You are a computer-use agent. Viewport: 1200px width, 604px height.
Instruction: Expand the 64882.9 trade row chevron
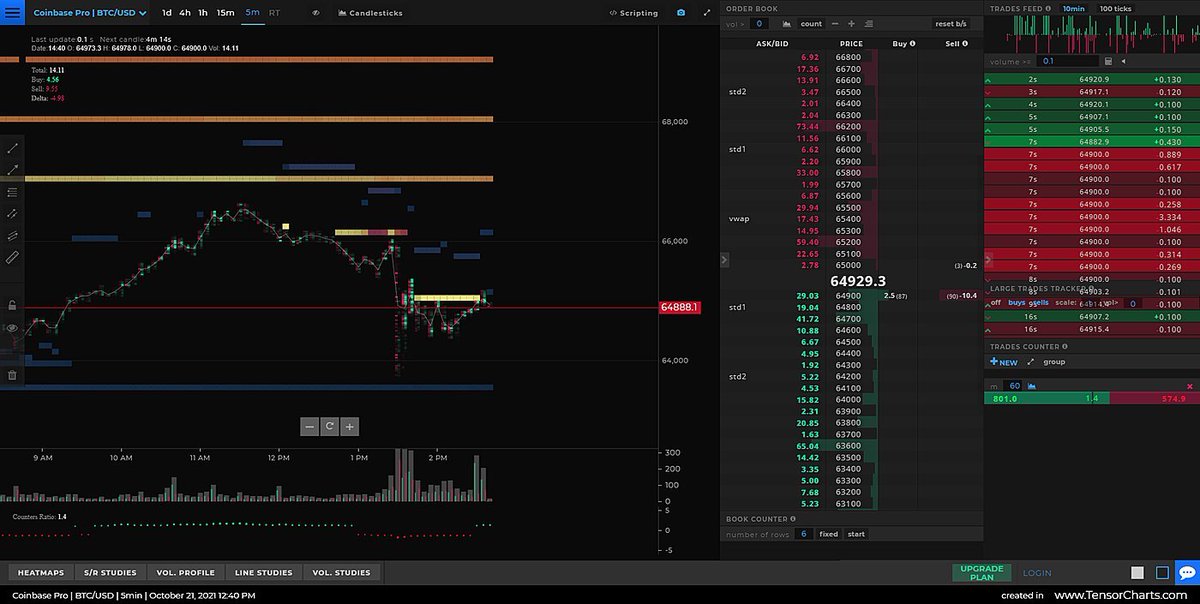click(989, 142)
